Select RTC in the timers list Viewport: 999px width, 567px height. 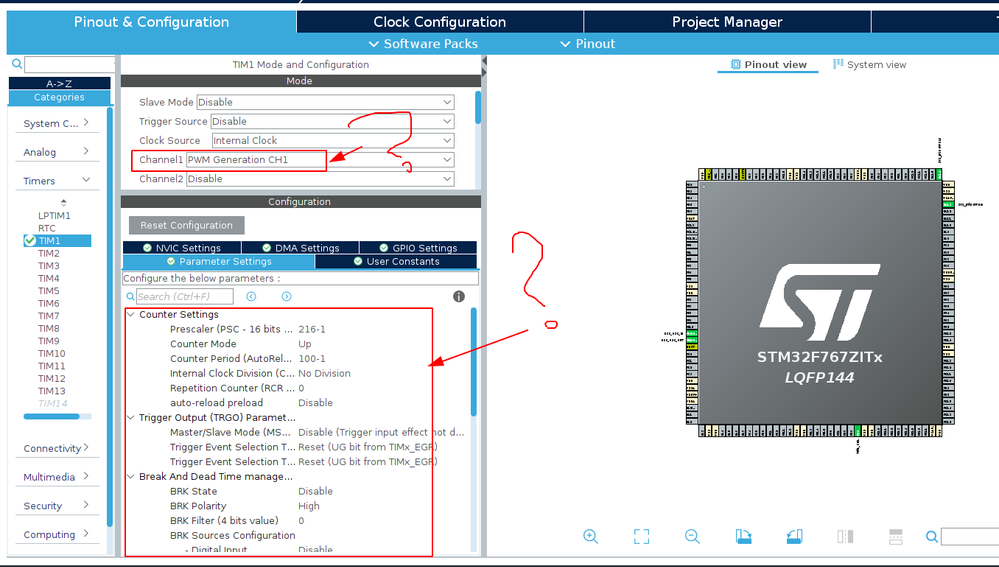coord(47,228)
